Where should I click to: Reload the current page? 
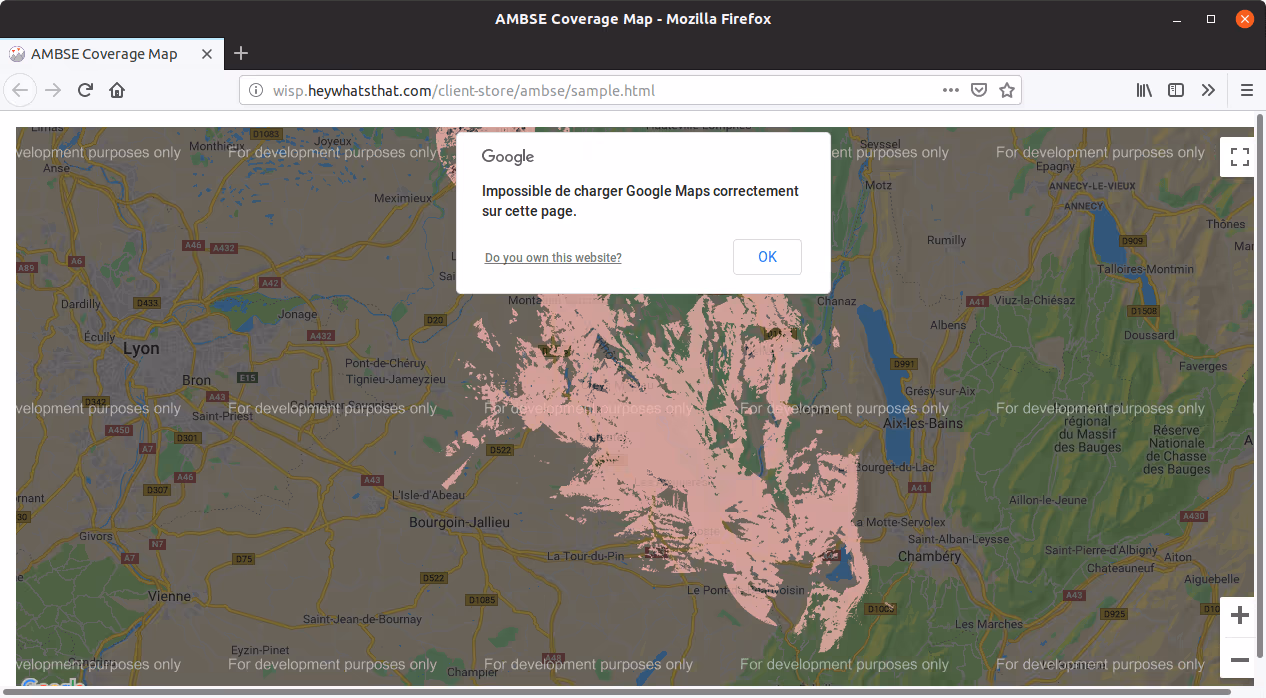86,90
